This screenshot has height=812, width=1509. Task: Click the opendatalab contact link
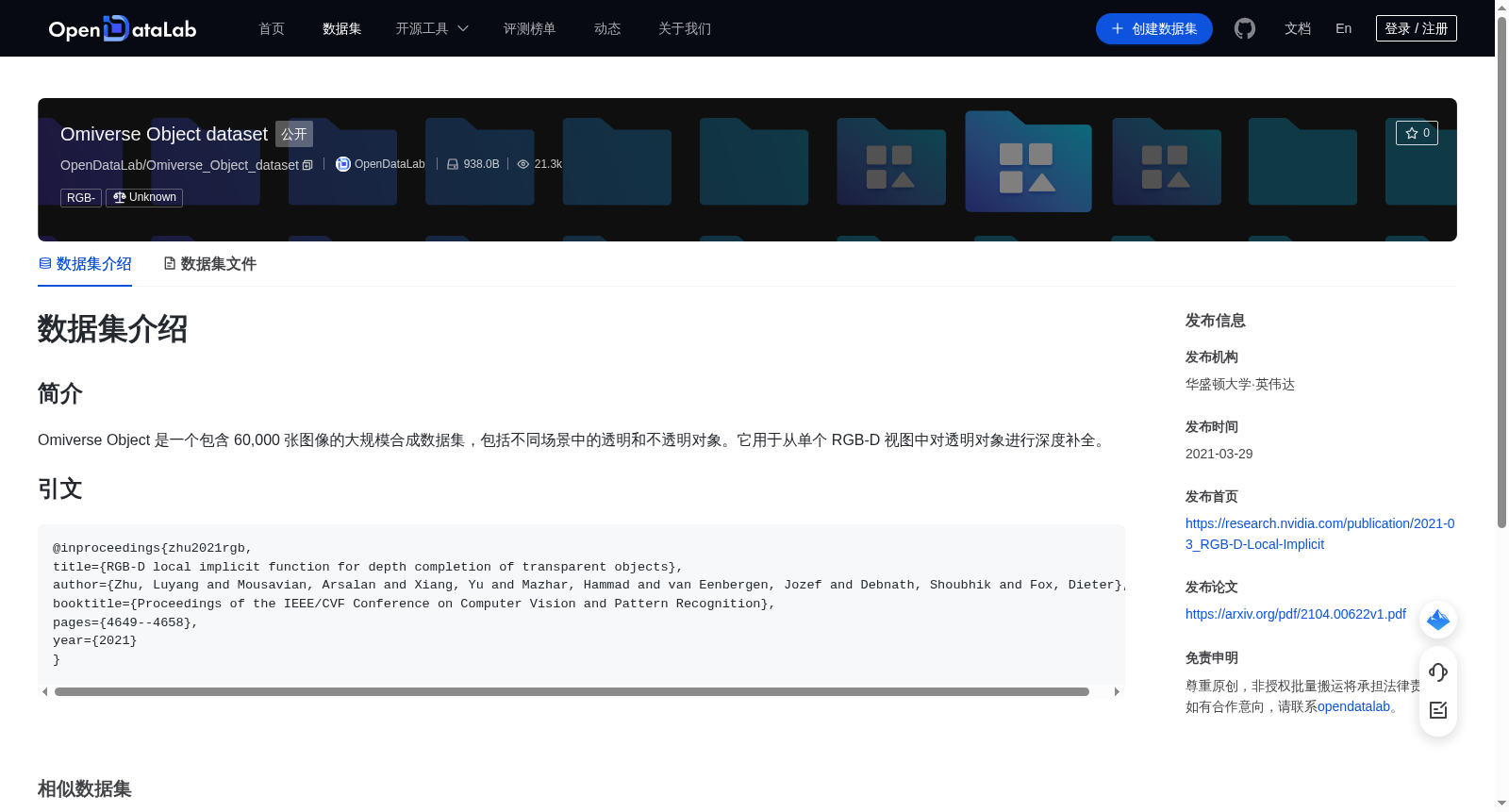tap(1353, 706)
